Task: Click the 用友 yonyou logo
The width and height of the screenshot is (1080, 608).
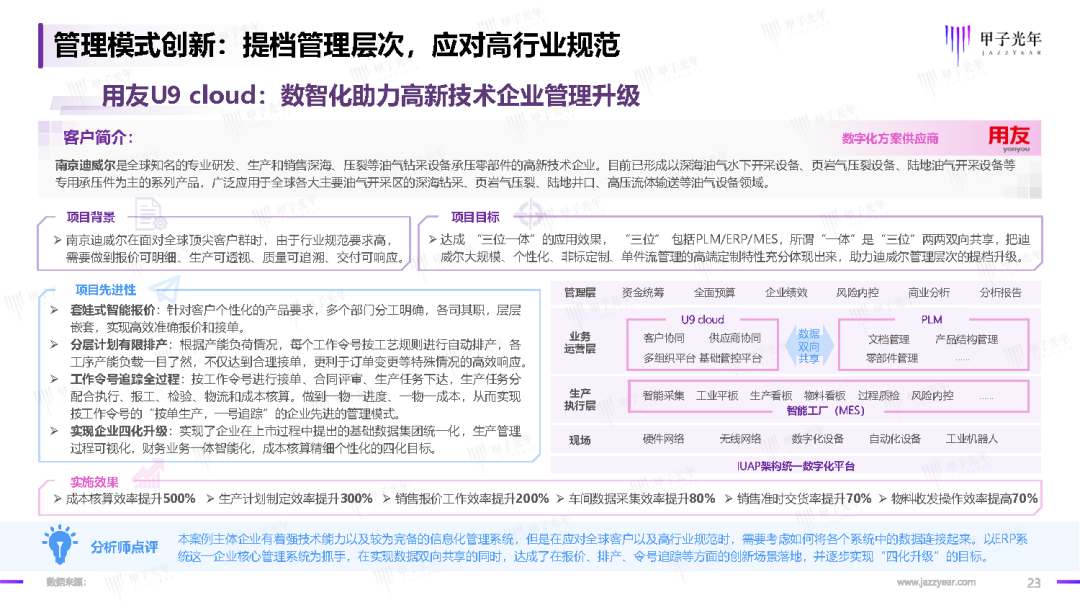Action: 1009,138
